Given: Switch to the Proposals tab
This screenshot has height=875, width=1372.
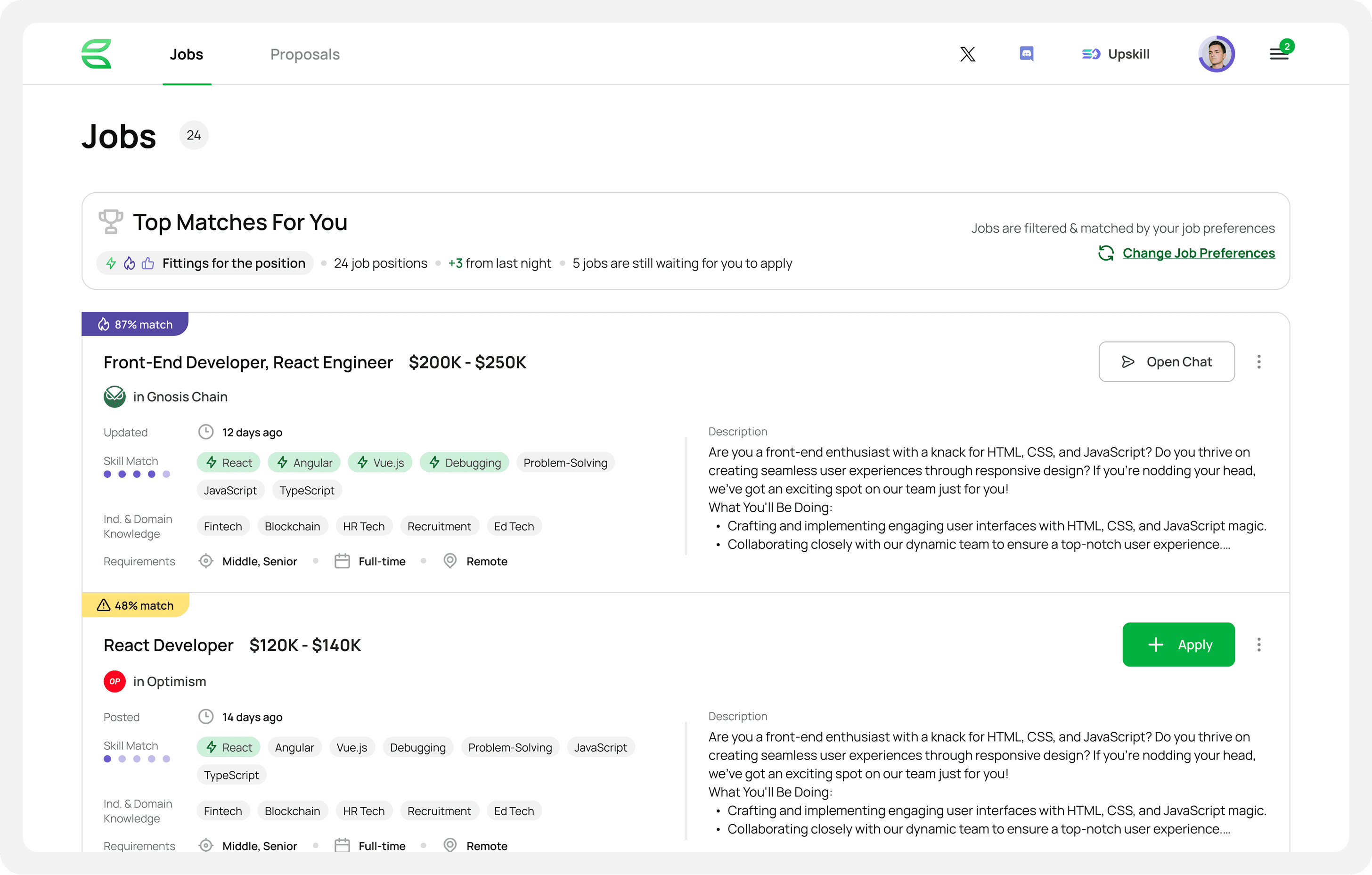Looking at the screenshot, I should coord(305,54).
